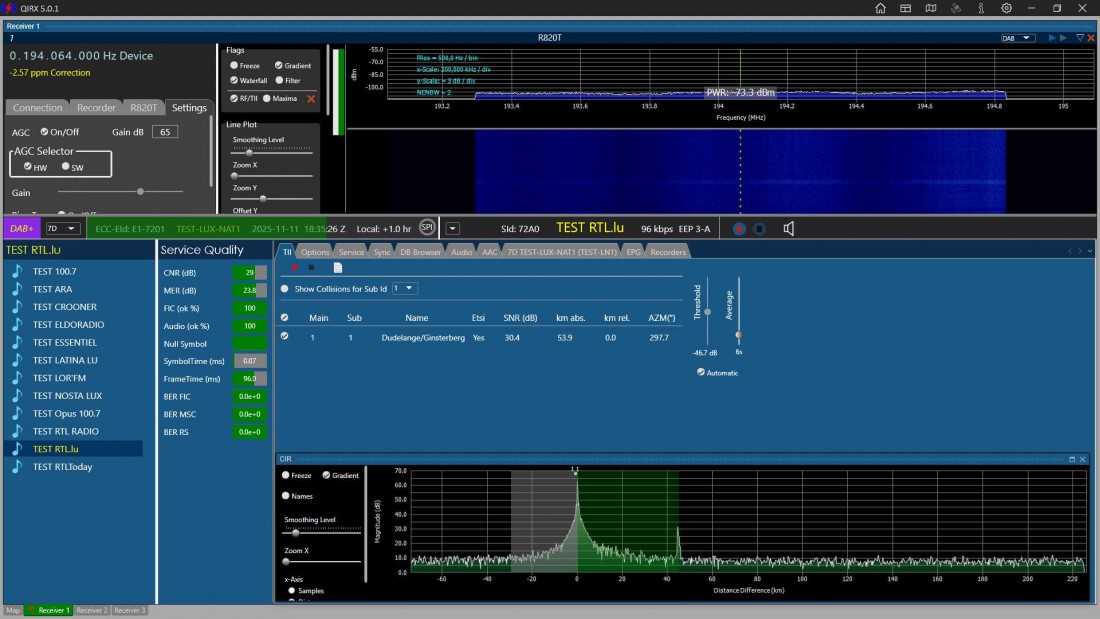1100x619 pixels.
Task: Click the down triangle icon near DAB selector
Action: 1080,38
